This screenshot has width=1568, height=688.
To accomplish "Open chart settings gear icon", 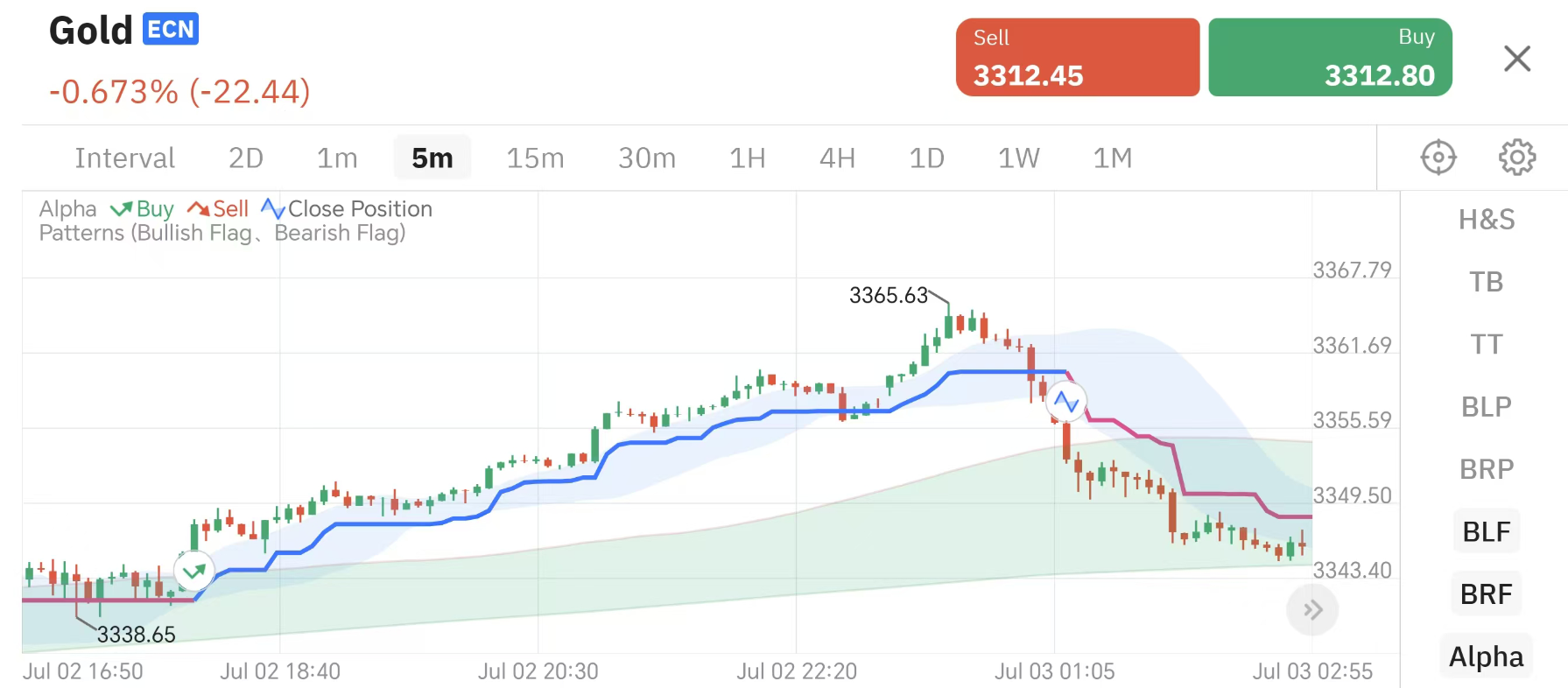I will [x=1516, y=158].
